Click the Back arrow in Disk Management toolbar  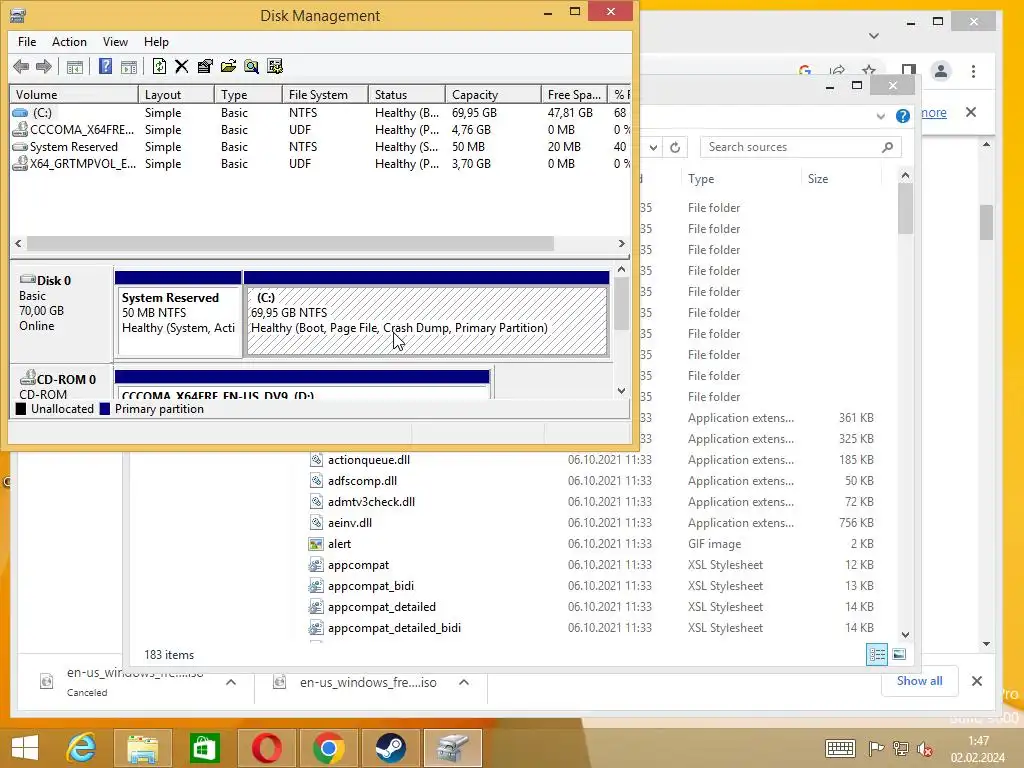(x=21, y=66)
